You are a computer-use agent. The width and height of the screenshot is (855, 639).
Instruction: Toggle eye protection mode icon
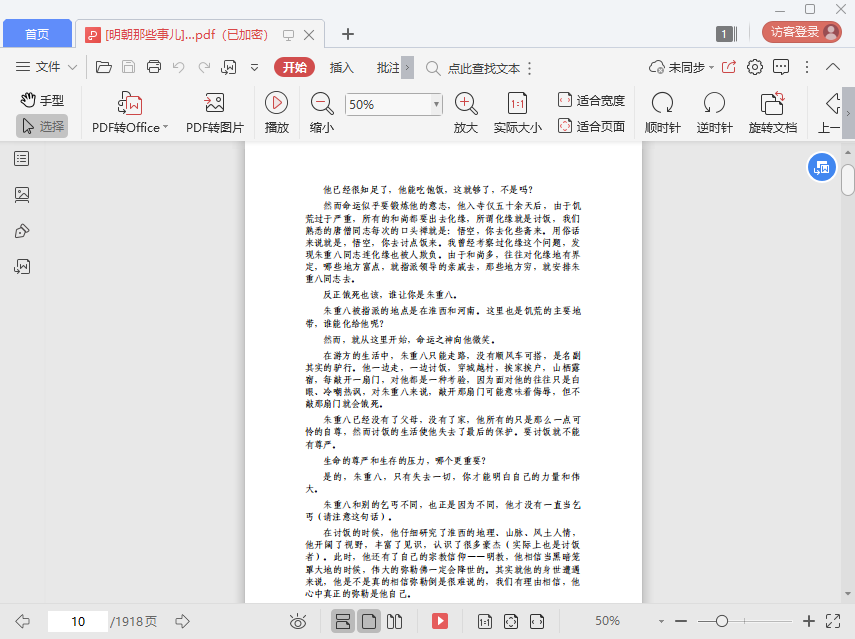point(298,621)
